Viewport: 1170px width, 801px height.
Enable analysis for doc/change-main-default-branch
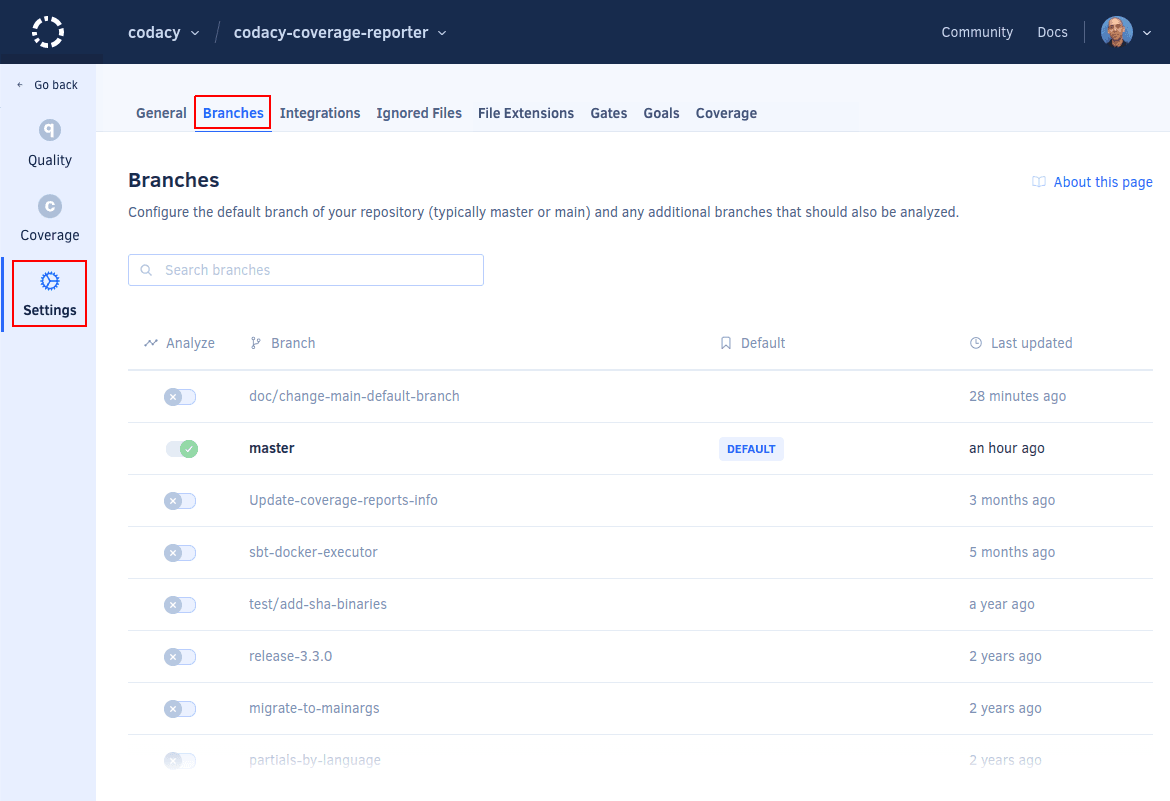click(x=179, y=396)
